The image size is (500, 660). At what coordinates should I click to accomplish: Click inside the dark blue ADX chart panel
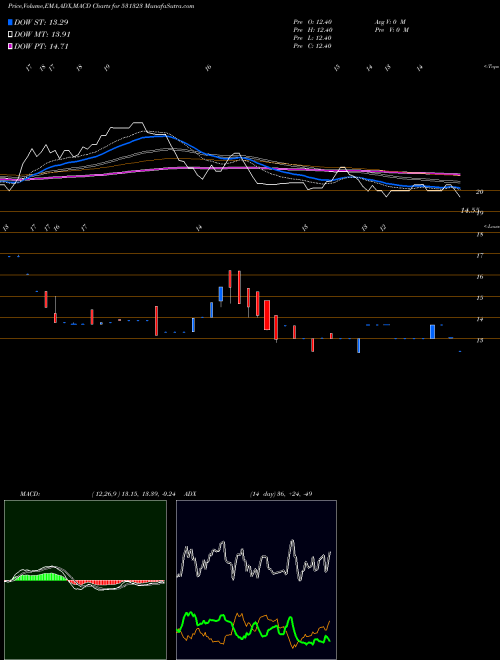256,580
